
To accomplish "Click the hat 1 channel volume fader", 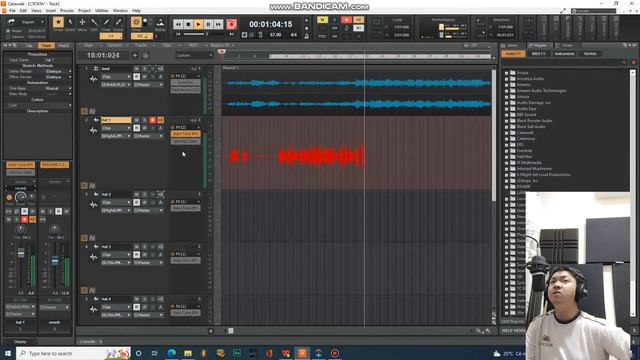I will coord(21,253).
